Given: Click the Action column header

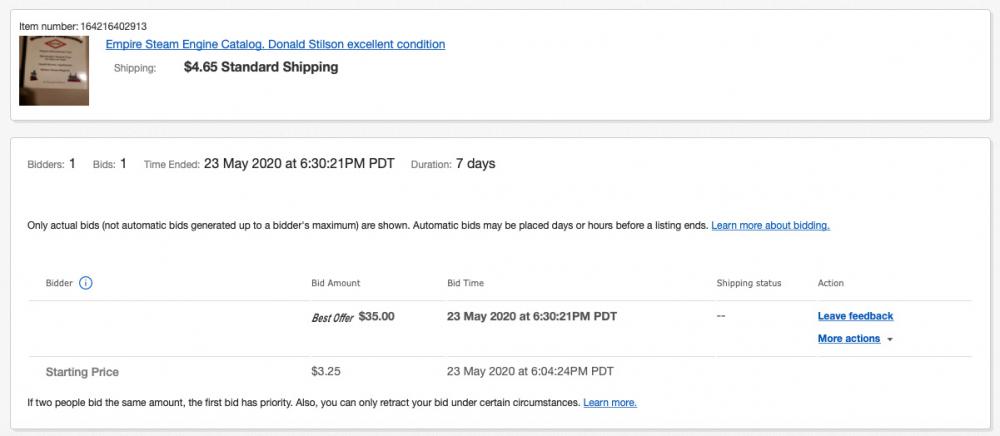Looking at the screenshot, I should tap(831, 283).
